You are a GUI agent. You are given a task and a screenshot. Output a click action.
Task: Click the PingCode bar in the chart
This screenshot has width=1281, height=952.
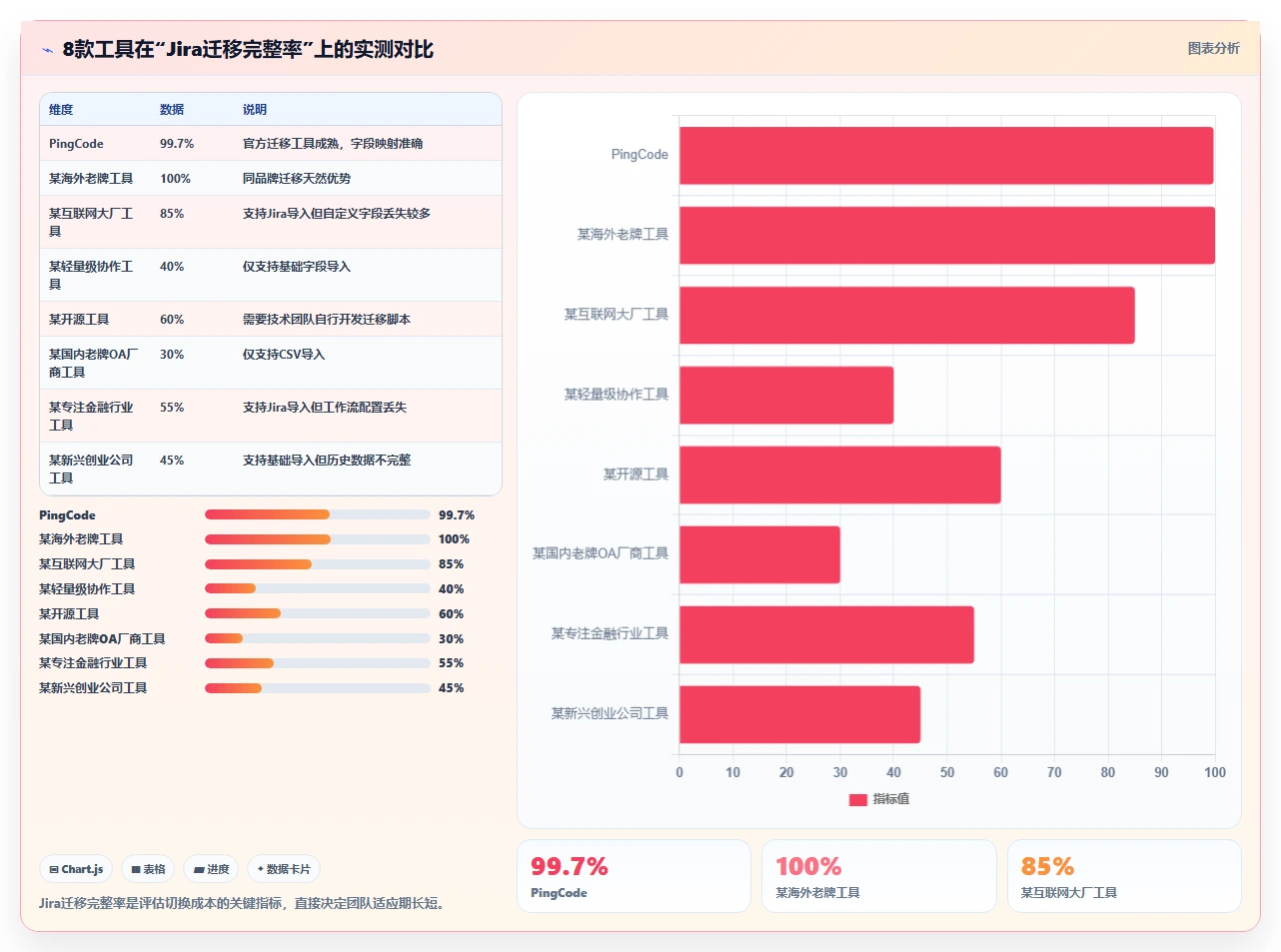pyautogui.click(x=946, y=156)
